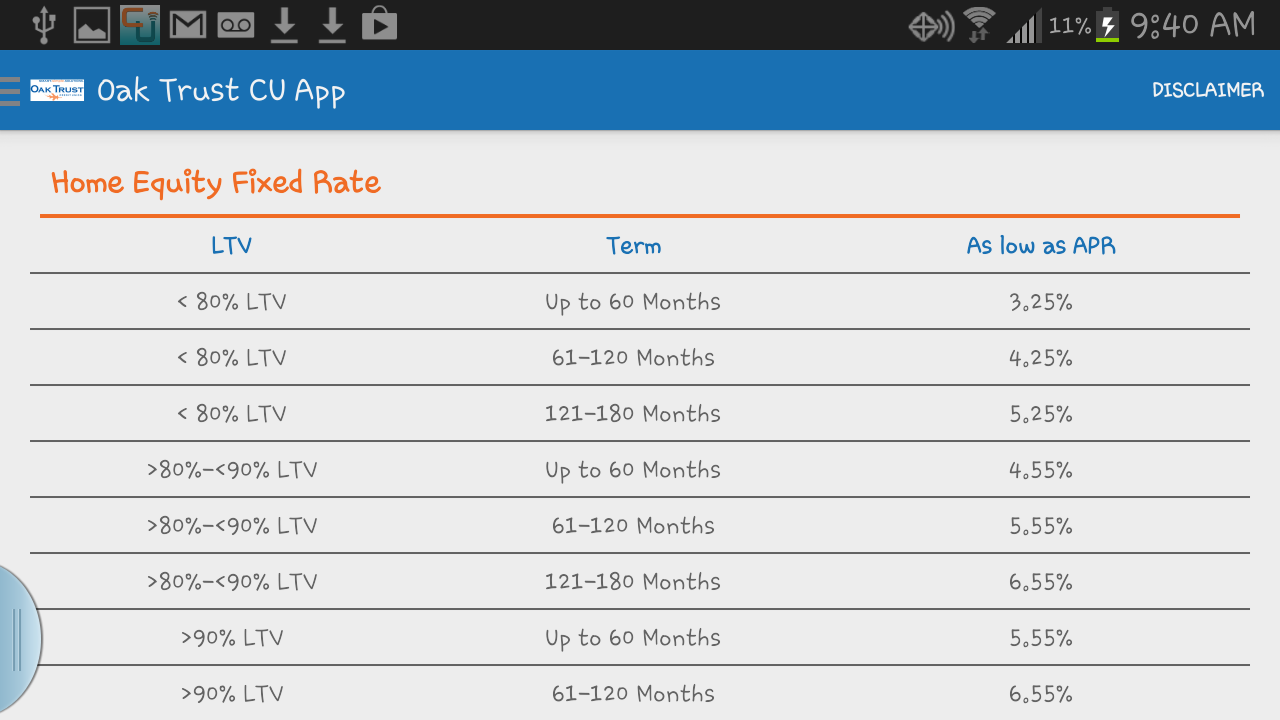Select '61-120 Months' in the >80%-<90% LTV row
This screenshot has height=720, width=1280.
[x=633, y=526]
